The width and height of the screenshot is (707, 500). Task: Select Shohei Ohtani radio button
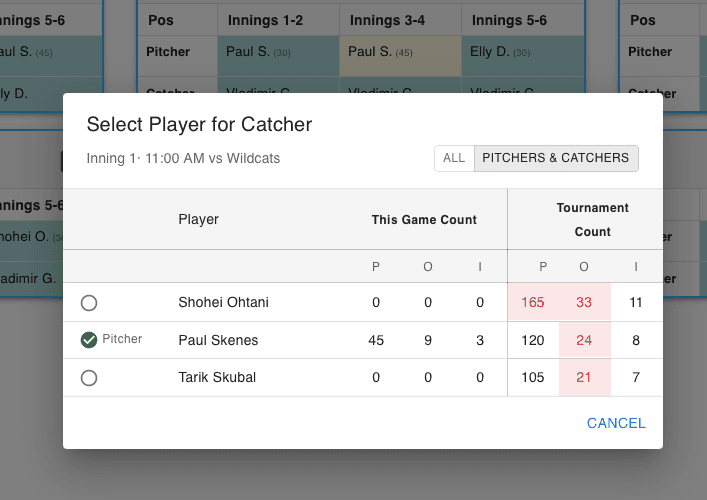[x=89, y=303]
